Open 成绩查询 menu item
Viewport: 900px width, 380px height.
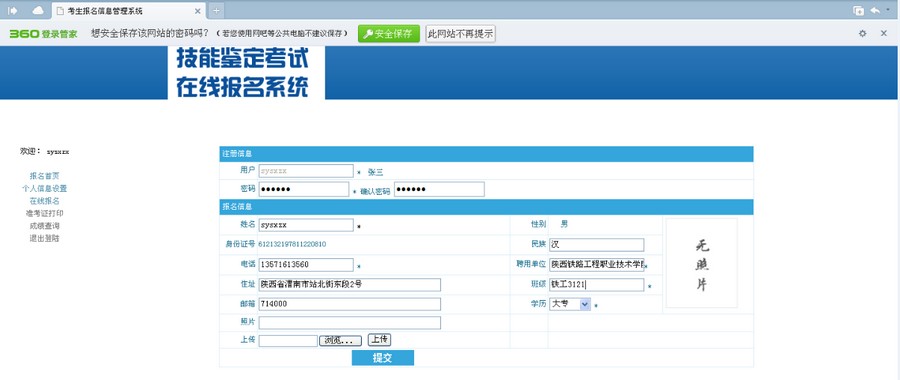[x=44, y=226]
